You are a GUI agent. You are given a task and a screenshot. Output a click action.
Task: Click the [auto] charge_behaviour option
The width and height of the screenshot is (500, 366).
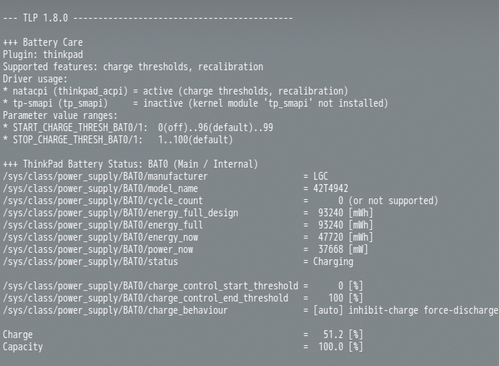328,310
